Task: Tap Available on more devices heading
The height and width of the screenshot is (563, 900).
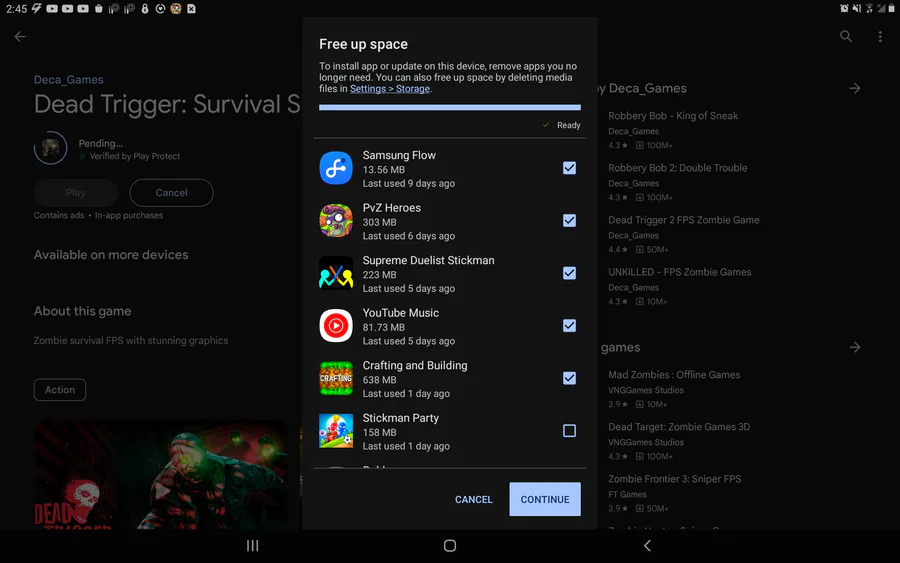Action: 111,255
